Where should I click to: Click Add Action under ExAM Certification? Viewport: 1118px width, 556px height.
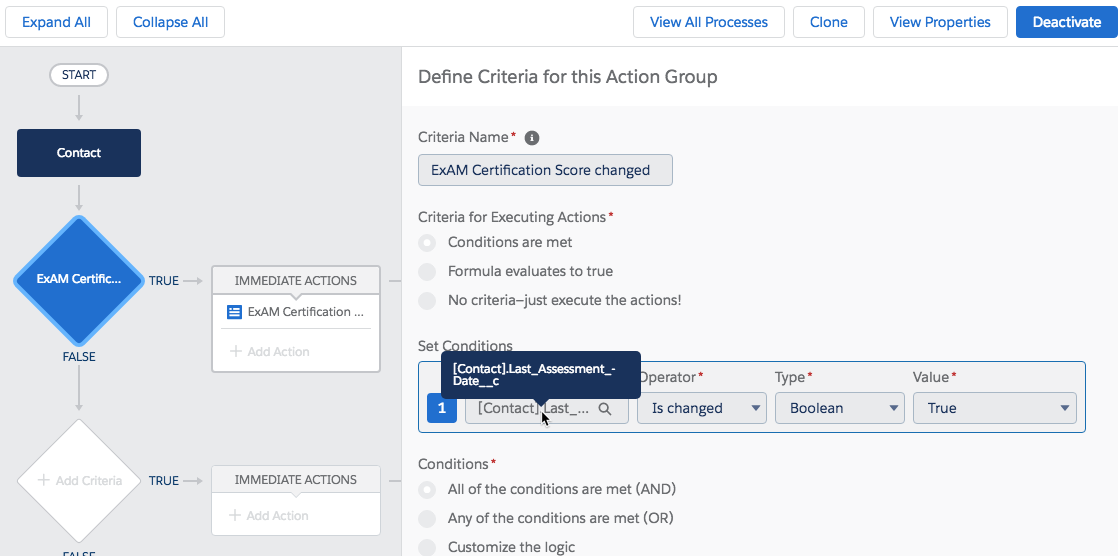pyautogui.click(x=270, y=352)
